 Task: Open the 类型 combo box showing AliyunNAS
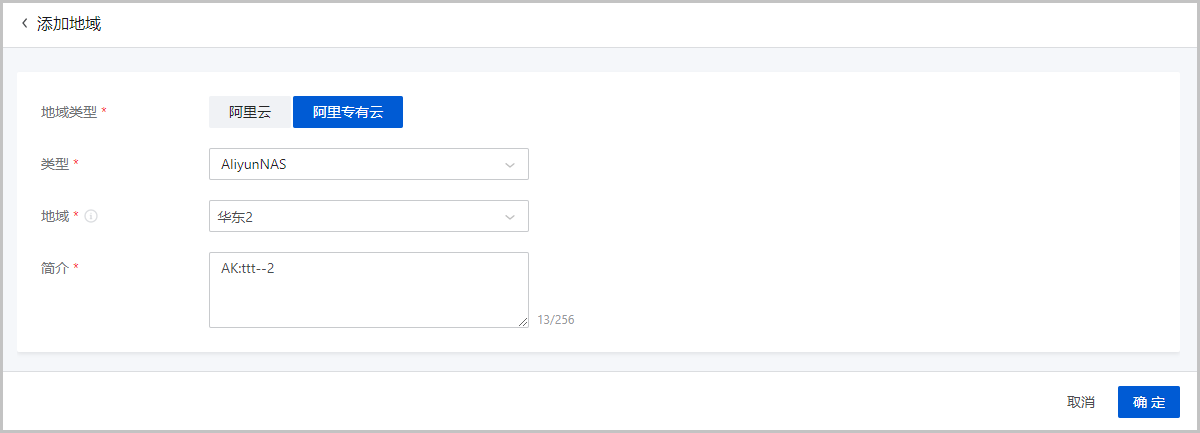point(369,164)
